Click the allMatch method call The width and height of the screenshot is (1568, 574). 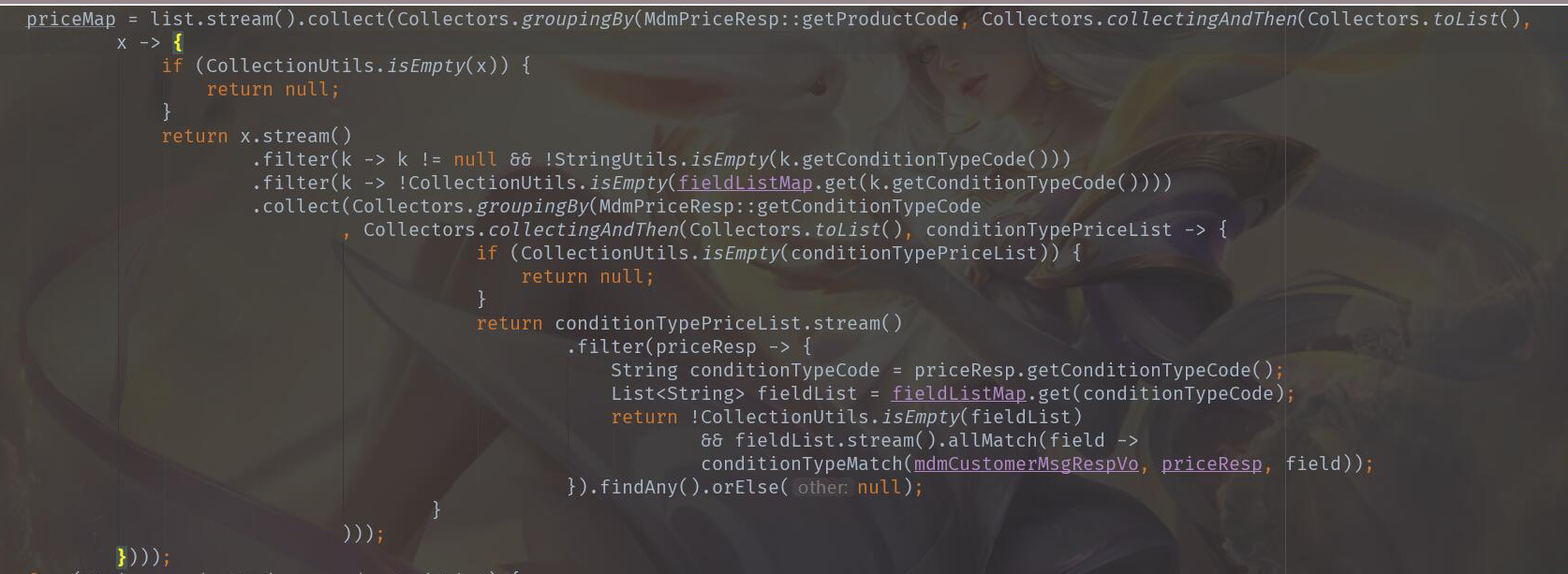[x=993, y=440]
